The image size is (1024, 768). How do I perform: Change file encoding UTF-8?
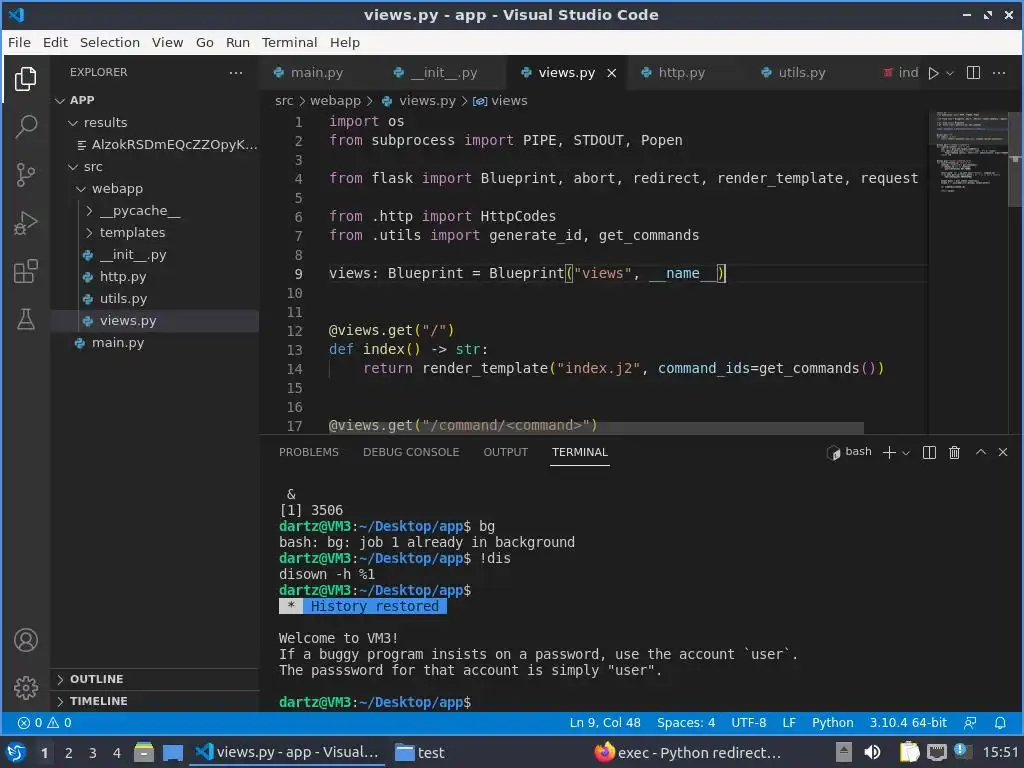coord(748,722)
